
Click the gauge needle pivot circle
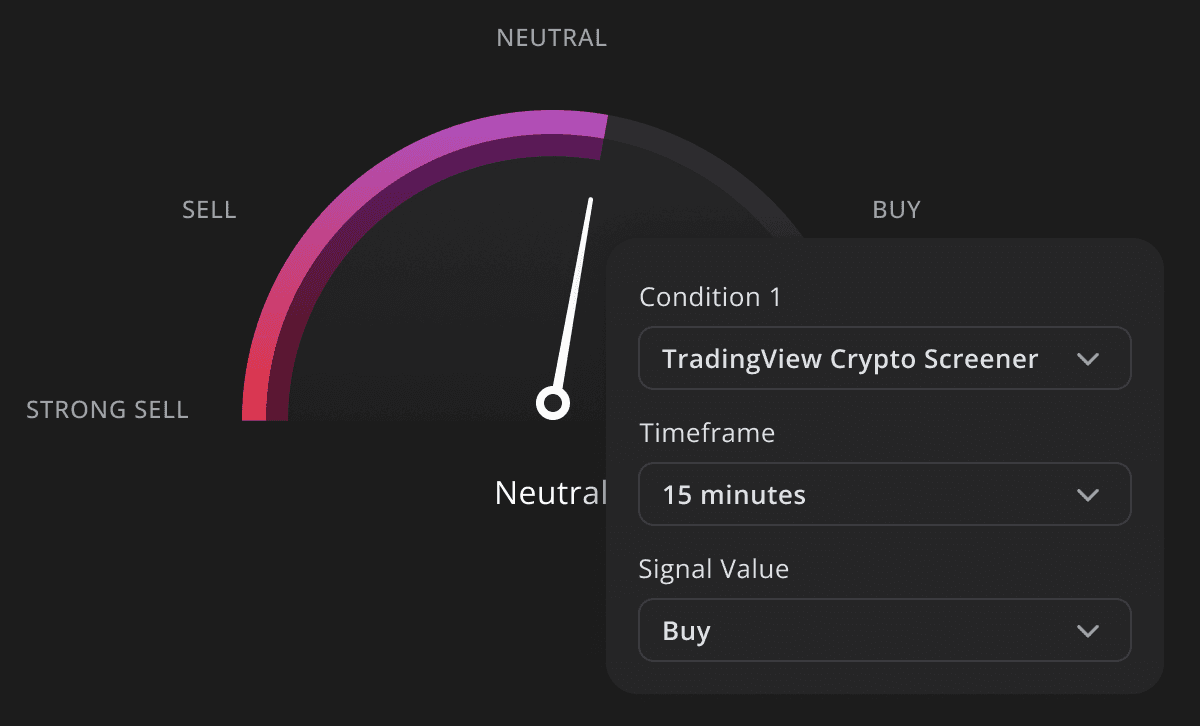[x=553, y=404]
